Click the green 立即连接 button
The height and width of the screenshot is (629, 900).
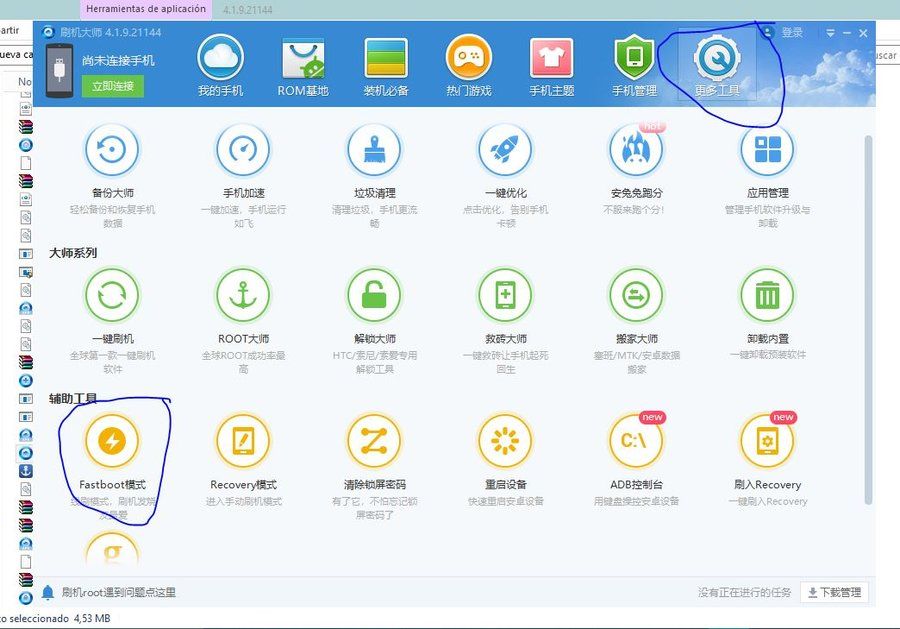(x=112, y=86)
